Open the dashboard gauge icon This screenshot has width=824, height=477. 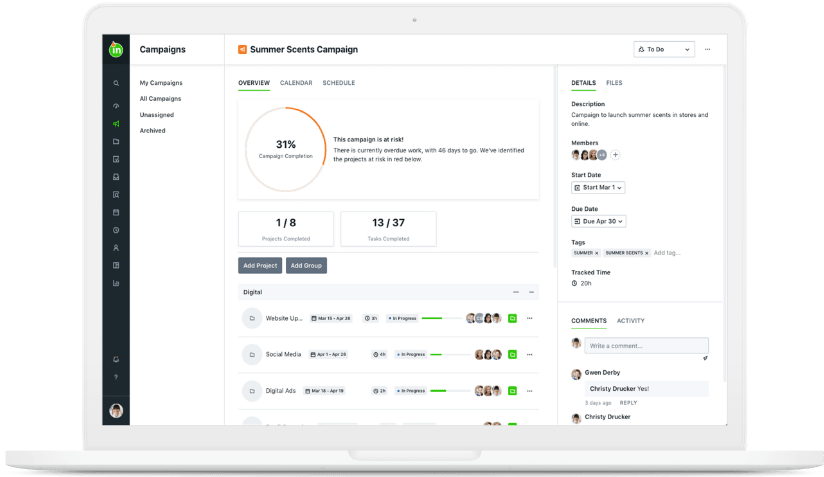pyautogui.click(x=116, y=106)
